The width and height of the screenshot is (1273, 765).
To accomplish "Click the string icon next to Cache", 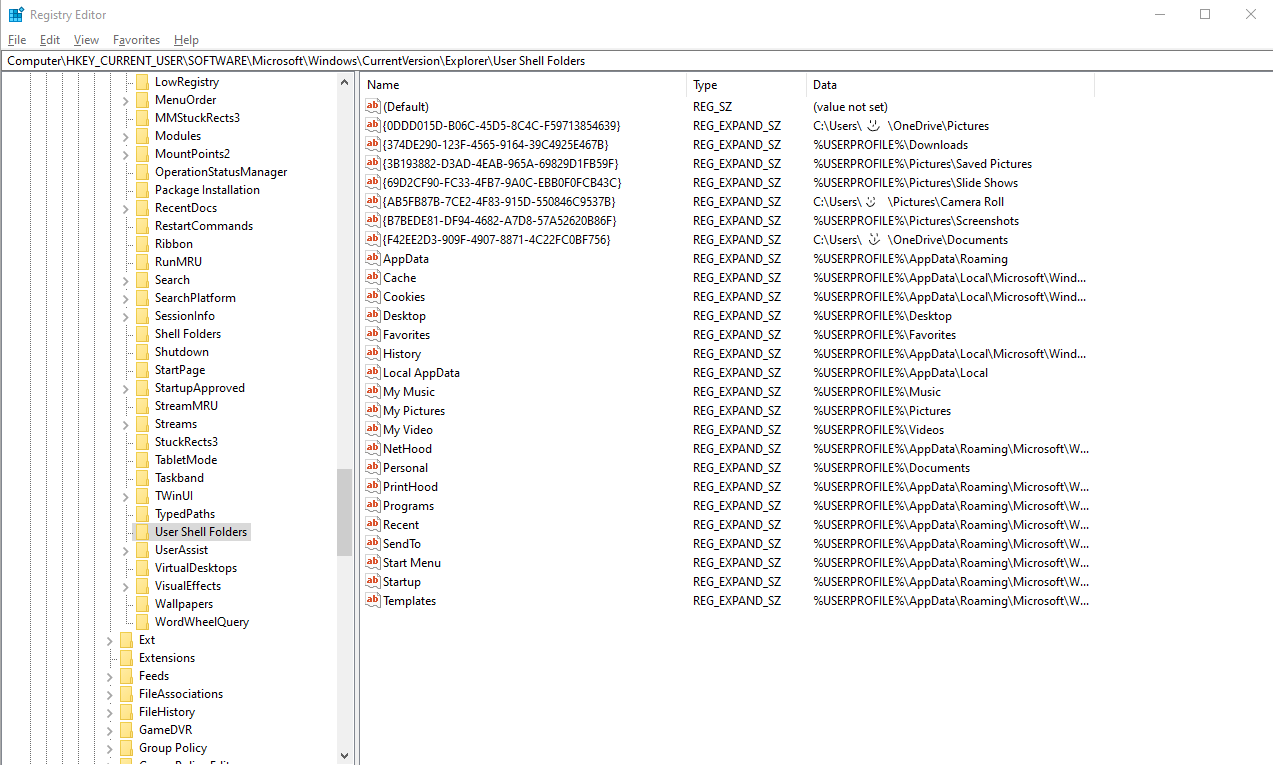I will (373, 277).
